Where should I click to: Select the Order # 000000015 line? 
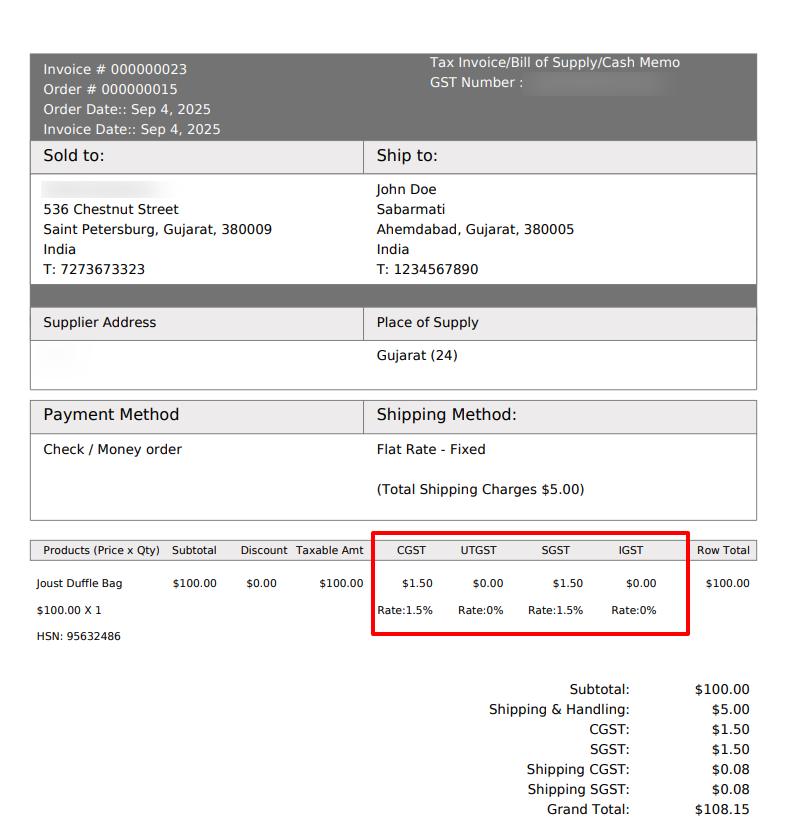tap(110, 89)
